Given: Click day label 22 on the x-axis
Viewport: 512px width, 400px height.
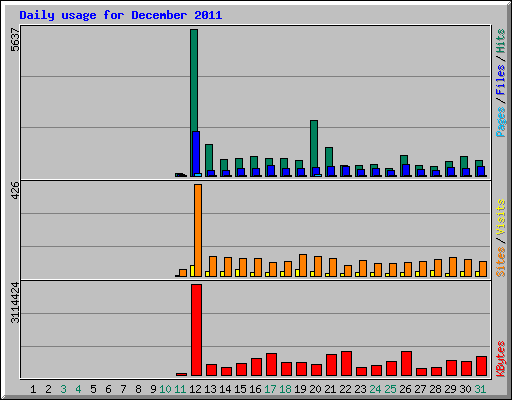Looking at the screenshot, I should (x=345, y=389).
